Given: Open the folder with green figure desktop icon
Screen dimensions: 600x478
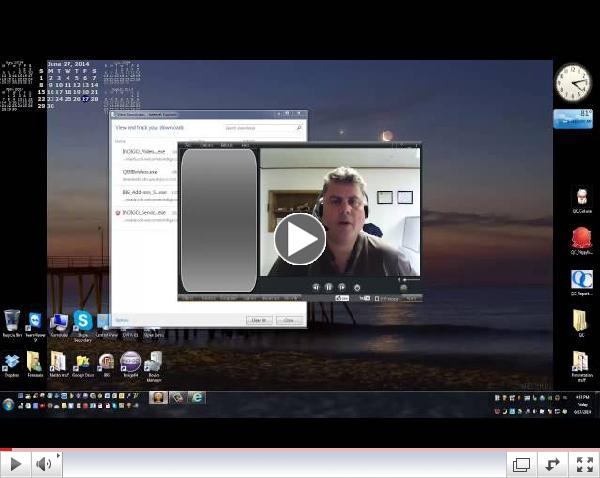Looking at the screenshot, I should 35,364.
